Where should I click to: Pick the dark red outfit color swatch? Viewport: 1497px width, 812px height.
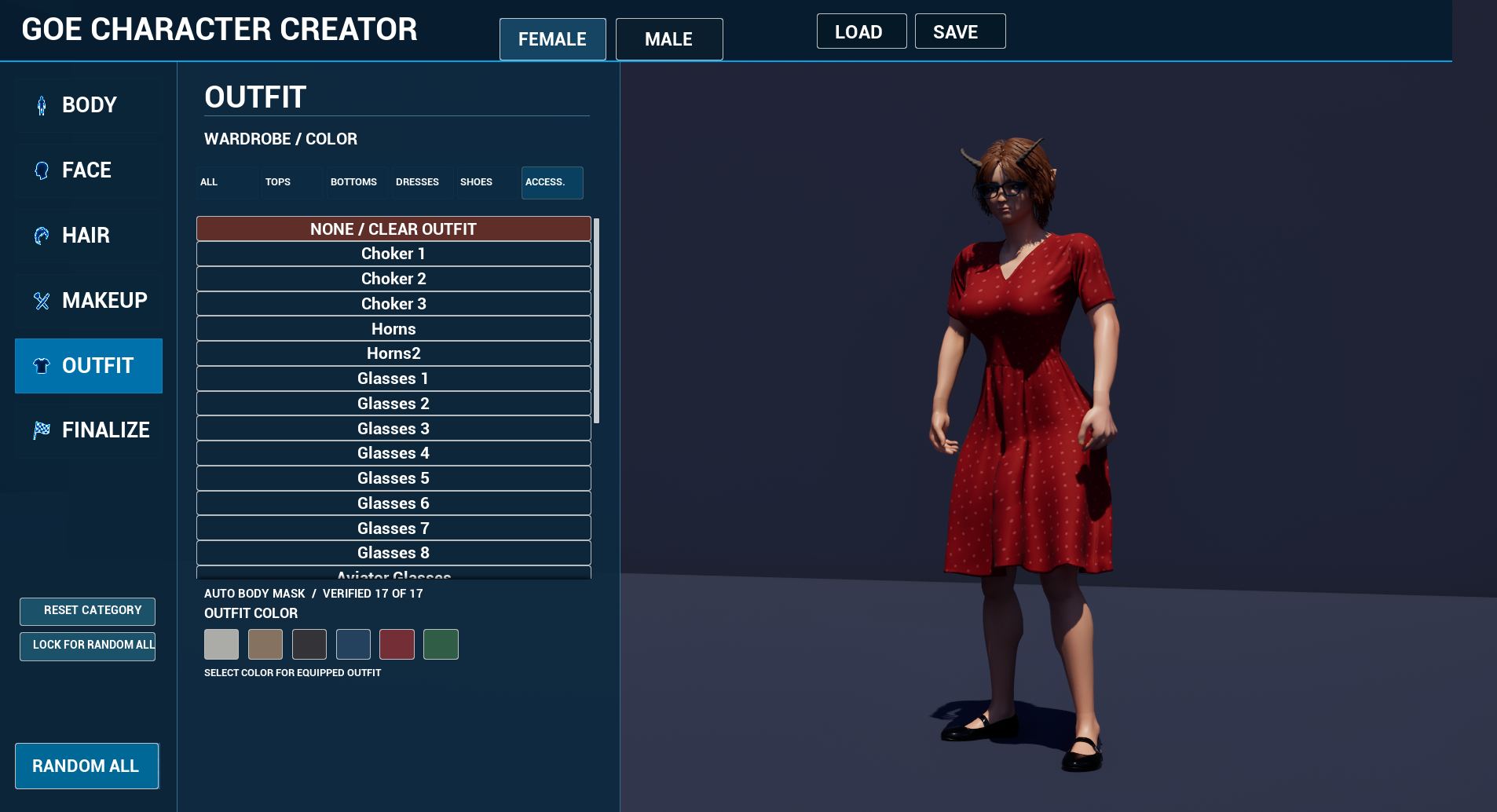[397, 644]
